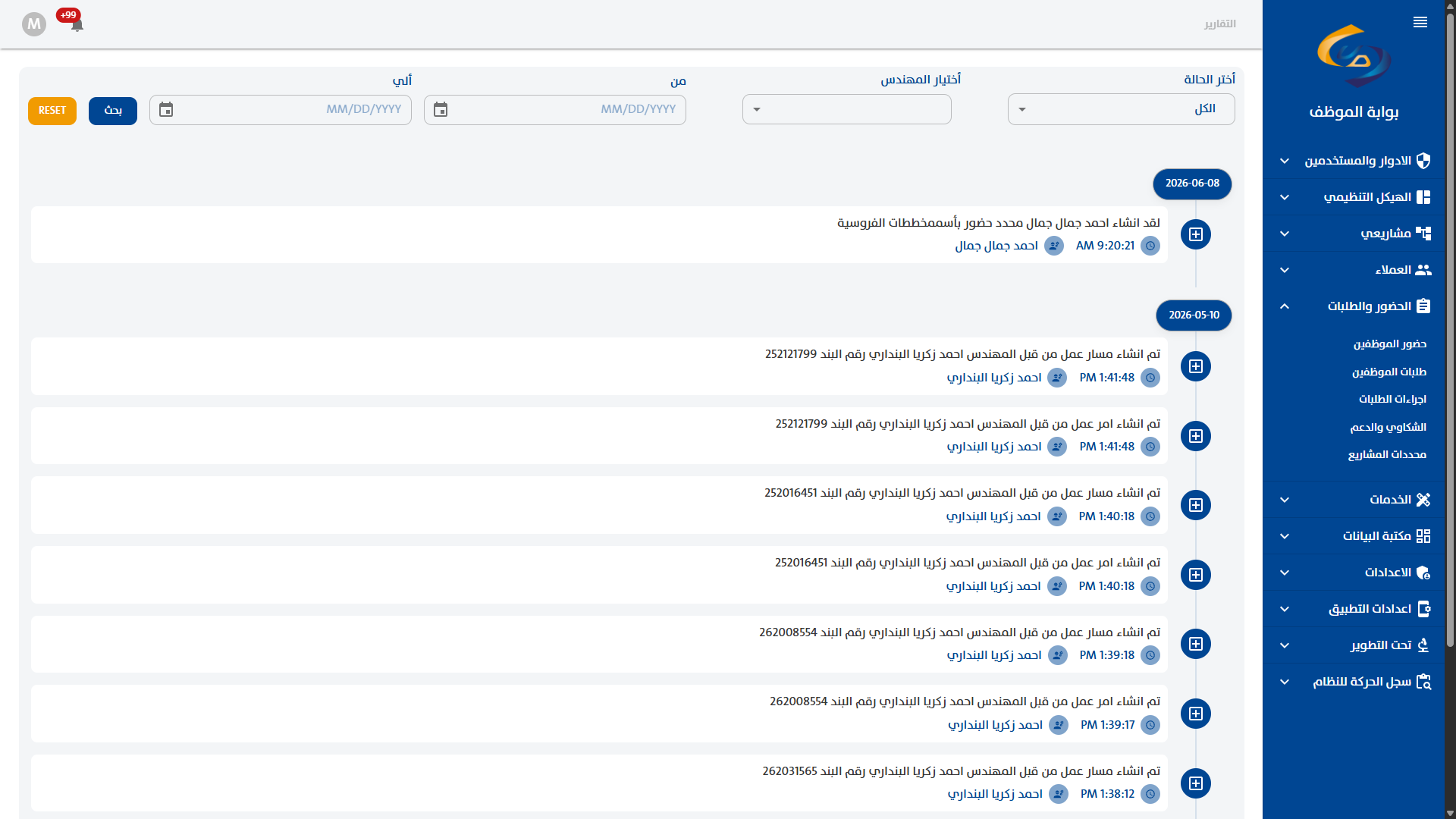Click the الخدمات tools icon
Image resolution: width=1456 pixels, height=819 pixels.
pyautogui.click(x=1423, y=500)
